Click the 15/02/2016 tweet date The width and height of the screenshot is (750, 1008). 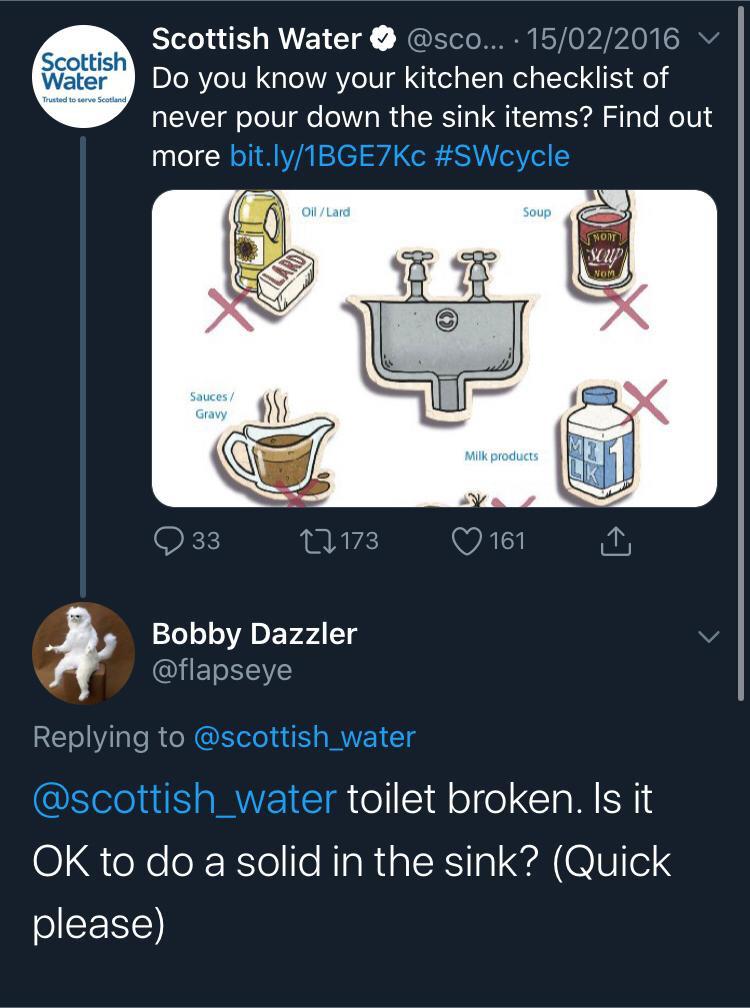(x=603, y=40)
